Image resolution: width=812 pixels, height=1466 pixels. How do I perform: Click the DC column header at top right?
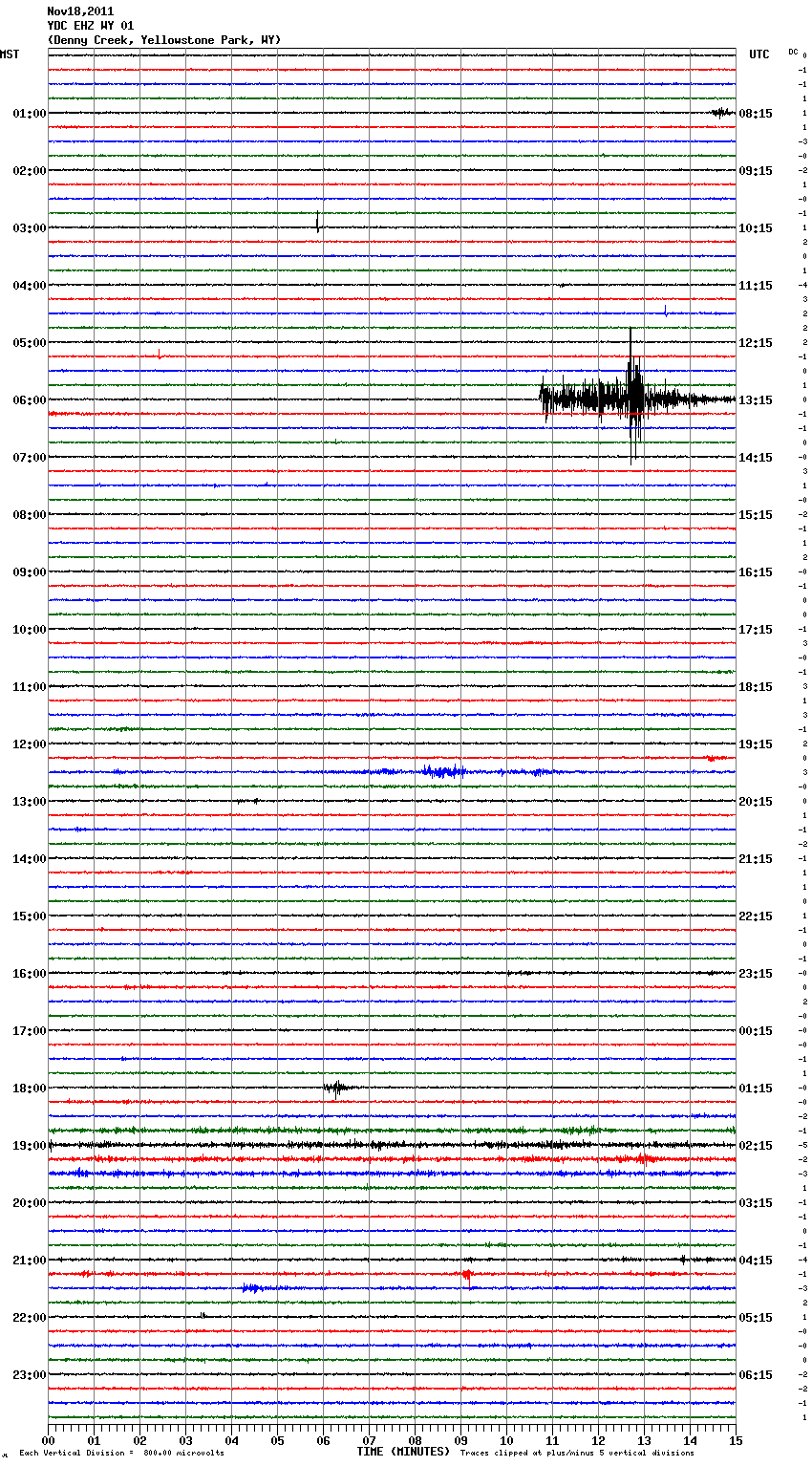point(793,52)
